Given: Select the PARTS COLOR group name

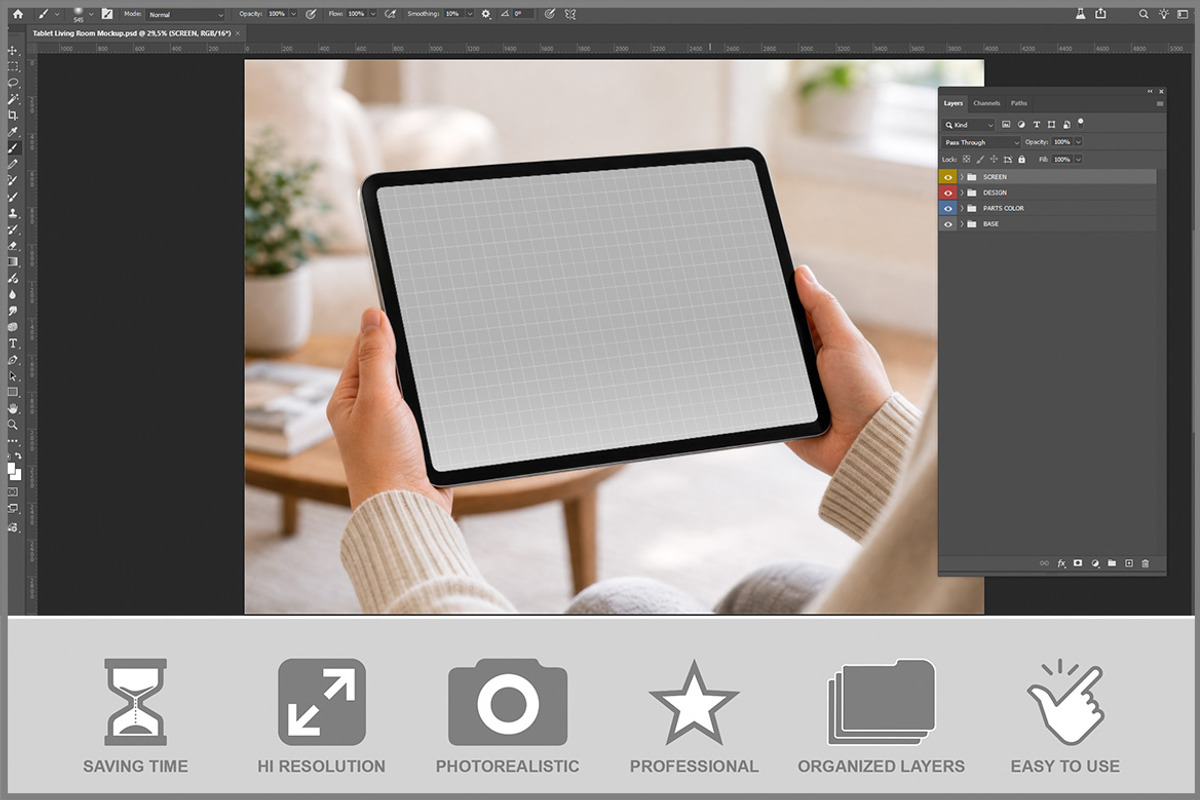Looking at the screenshot, I should tap(1003, 209).
